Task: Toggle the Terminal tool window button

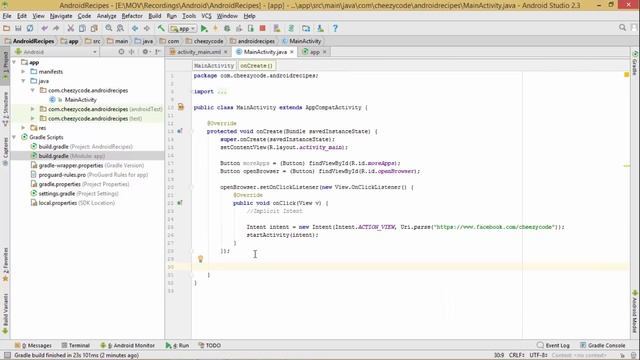Action: tap(76, 345)
